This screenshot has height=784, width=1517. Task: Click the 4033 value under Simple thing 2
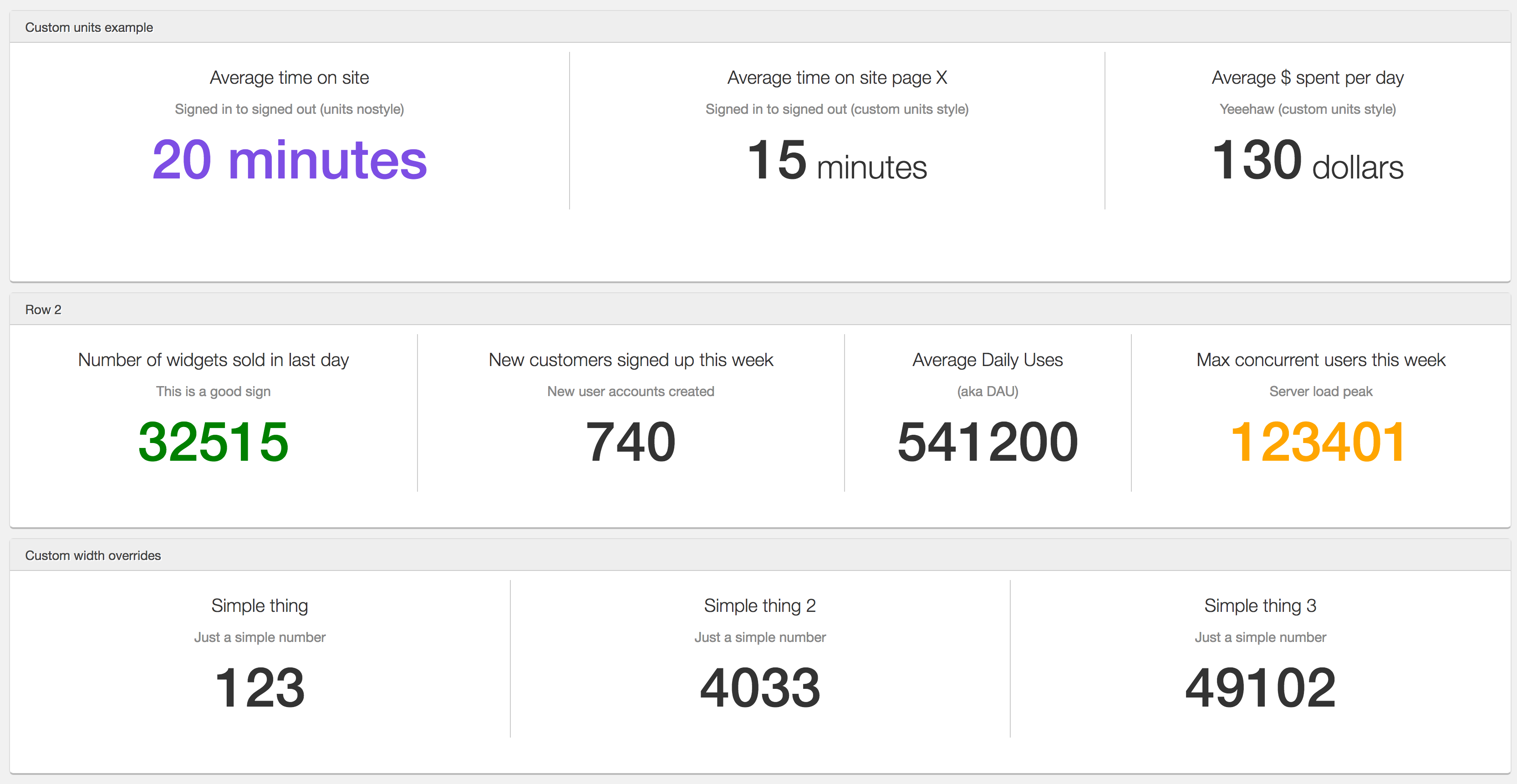click(760, 687)
